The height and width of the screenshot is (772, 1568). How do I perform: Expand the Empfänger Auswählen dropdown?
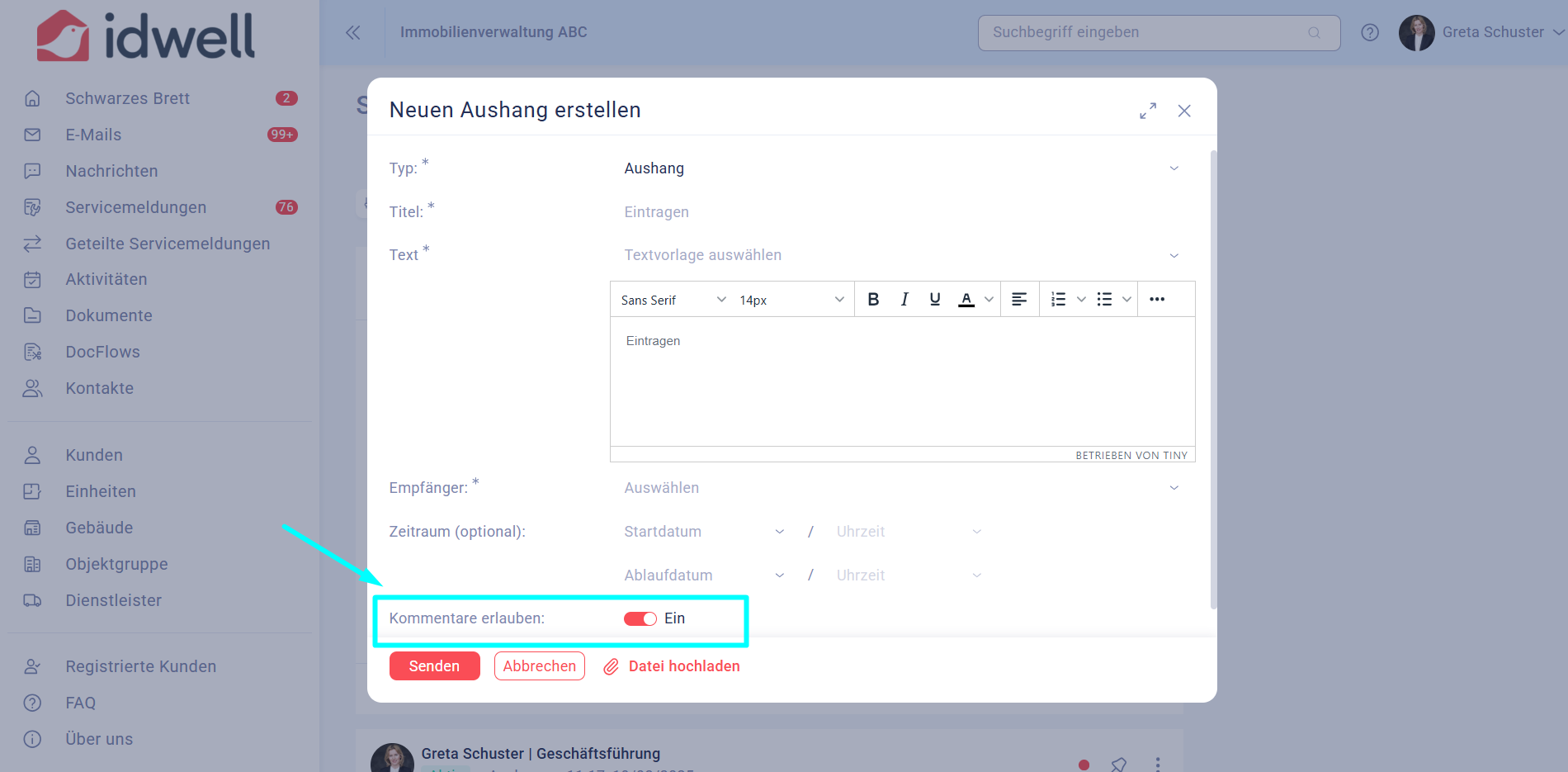[x=901, y=488]
